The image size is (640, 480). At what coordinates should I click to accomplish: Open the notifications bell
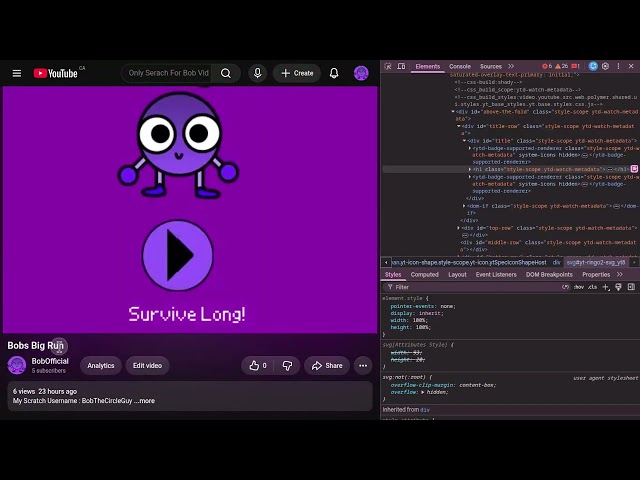point(334,73)
